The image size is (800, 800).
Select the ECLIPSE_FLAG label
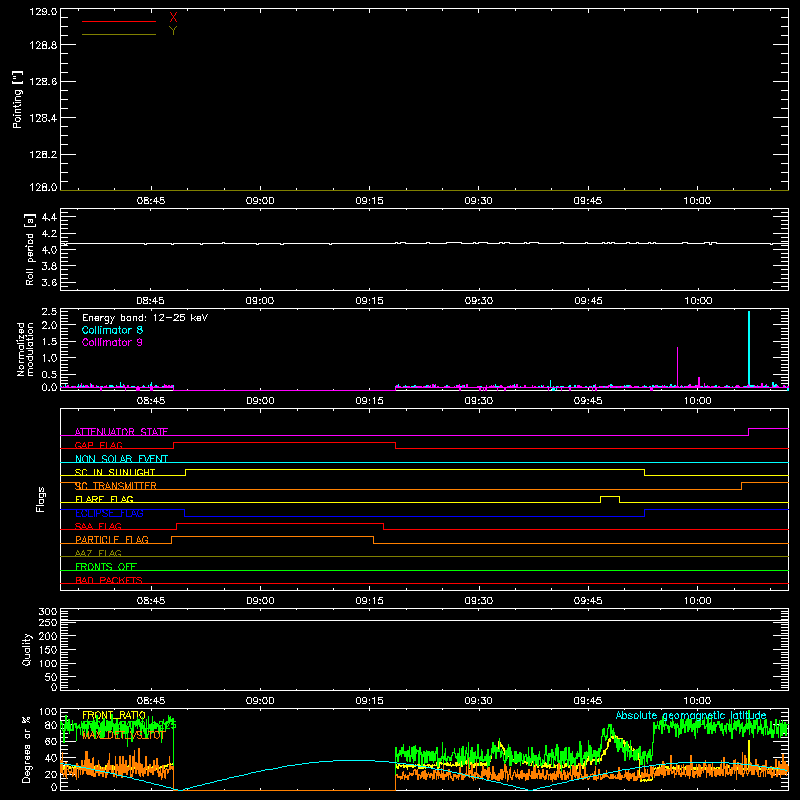pos(109,513)
